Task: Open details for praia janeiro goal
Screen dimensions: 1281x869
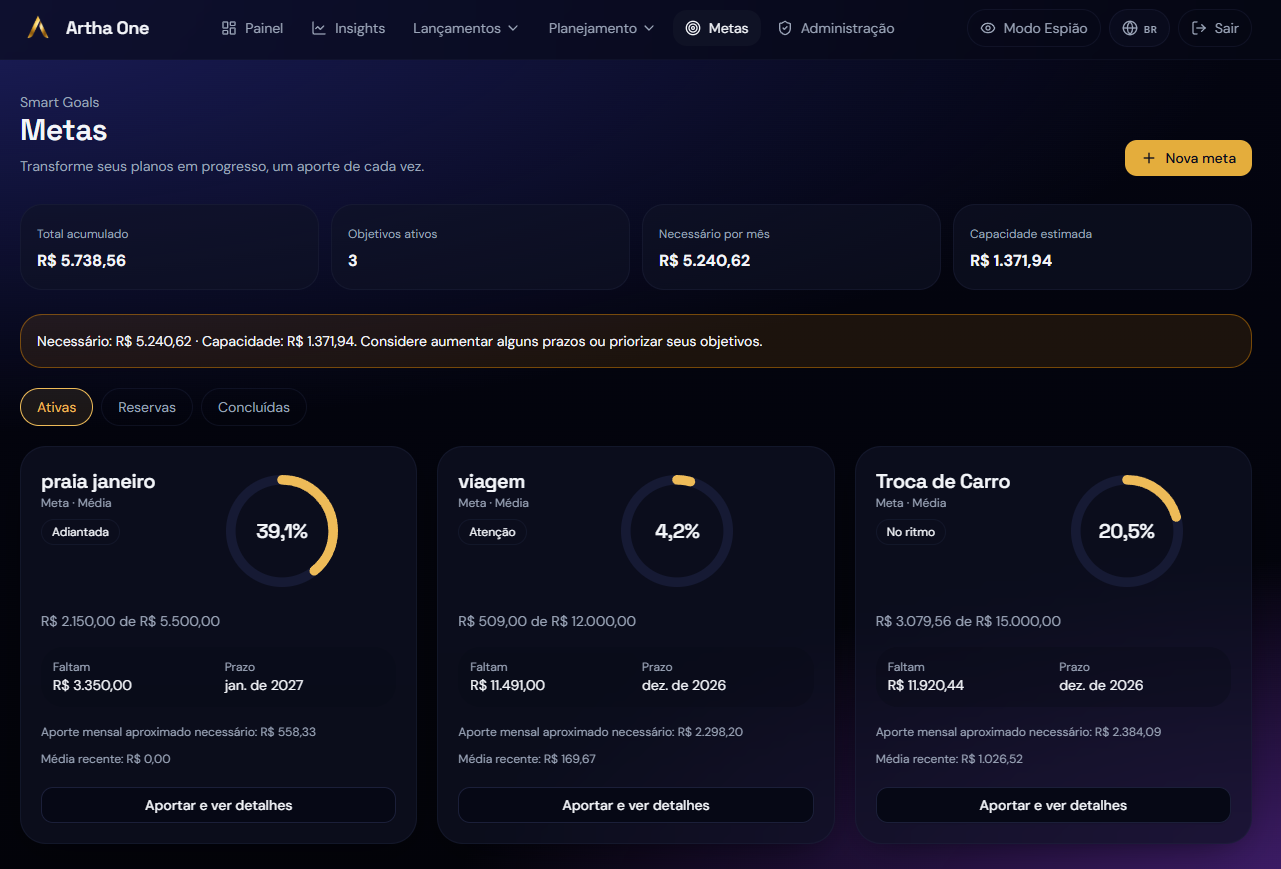Action: tap(218, 805)
